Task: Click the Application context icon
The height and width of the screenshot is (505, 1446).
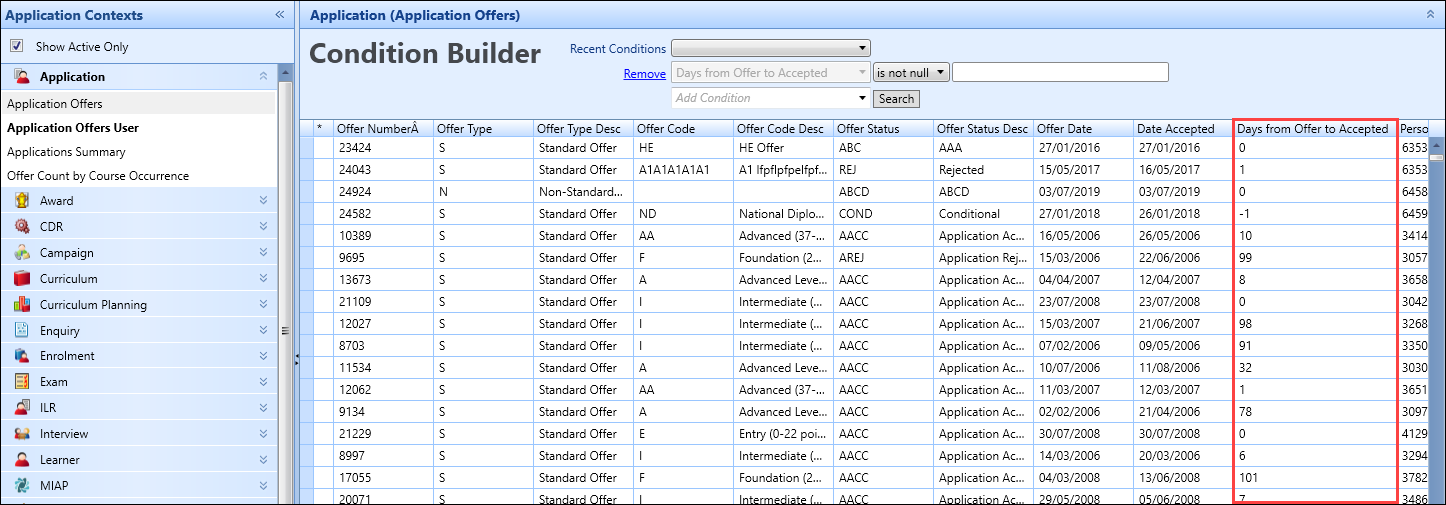Action: (22, 77)
